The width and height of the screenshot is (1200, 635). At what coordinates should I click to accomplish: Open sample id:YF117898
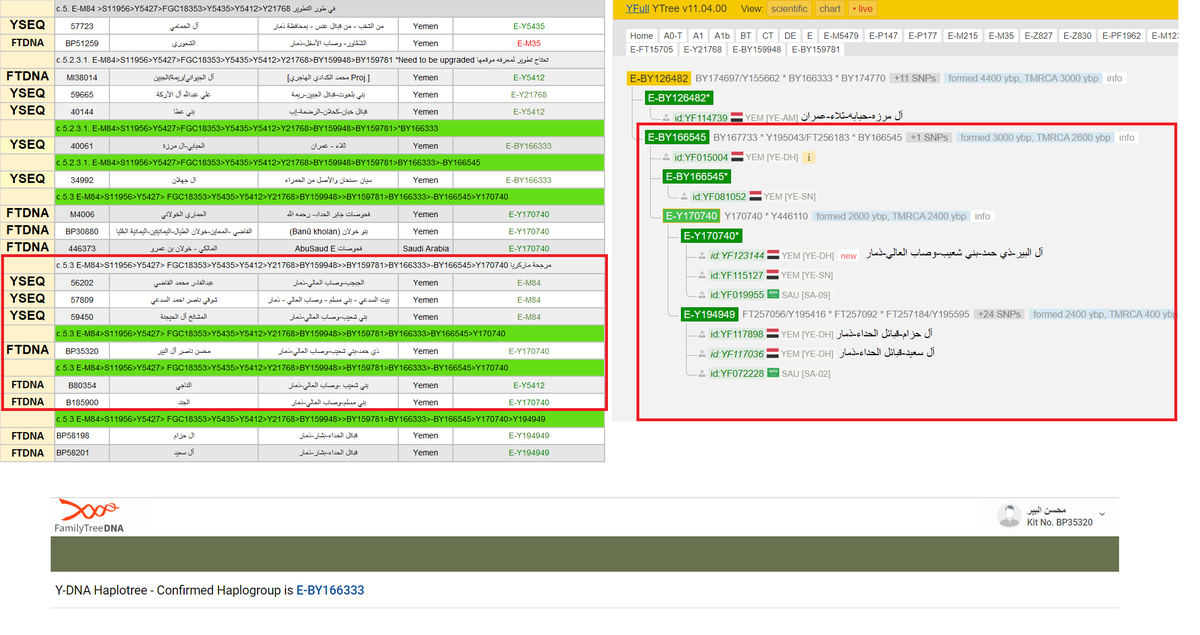click(738, 334)
